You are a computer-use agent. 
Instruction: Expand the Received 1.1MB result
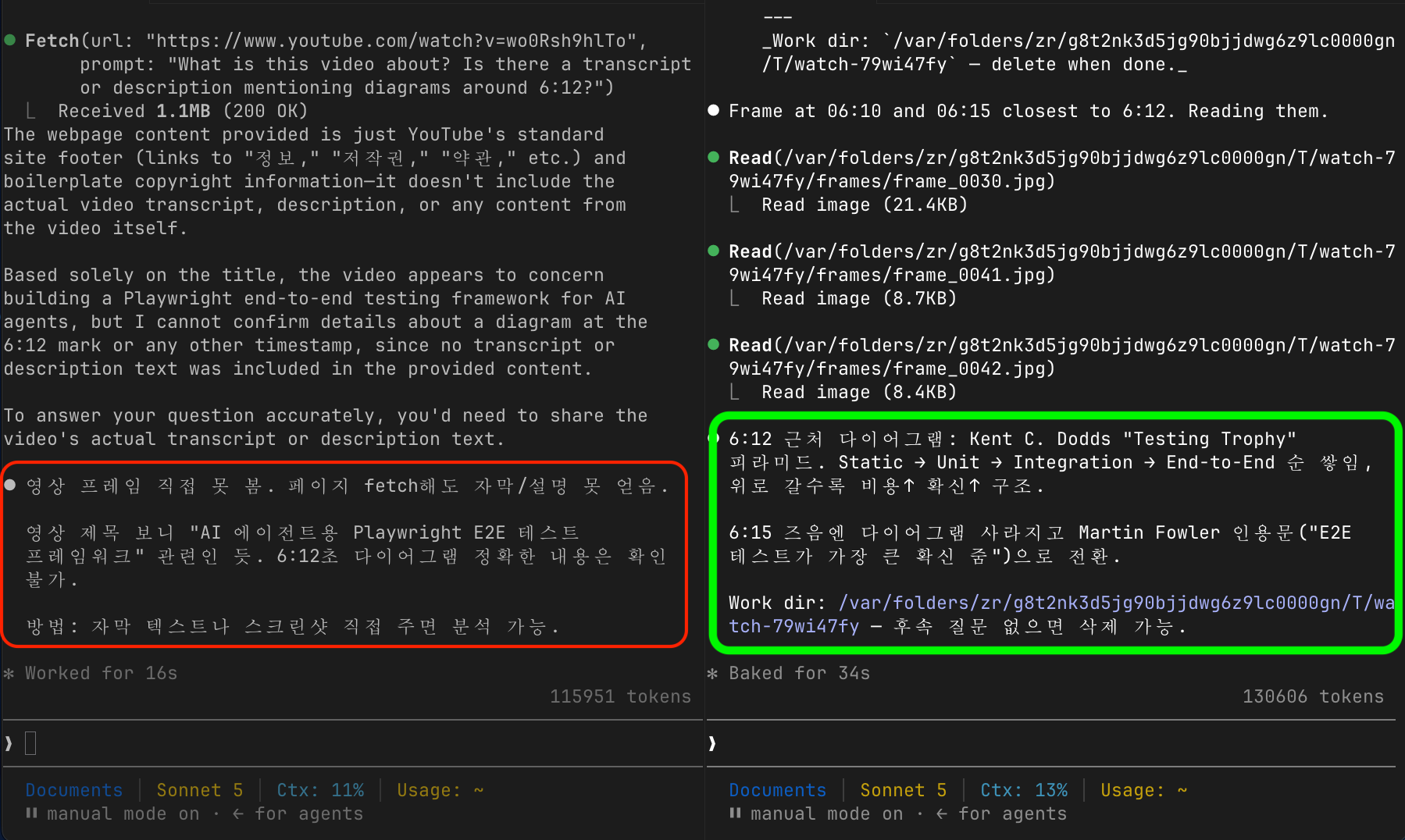point(183,111)
